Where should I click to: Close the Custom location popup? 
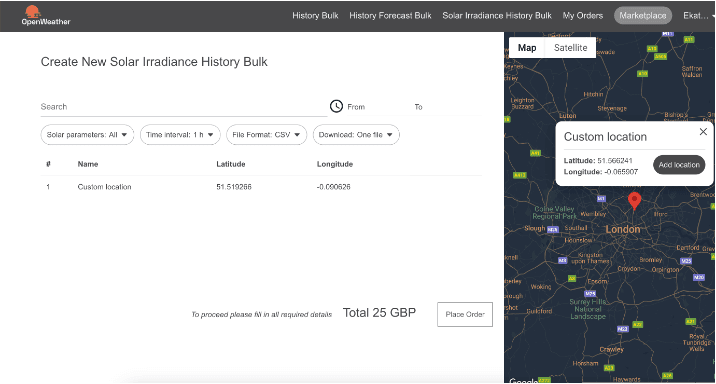click(x=703, y=132)
